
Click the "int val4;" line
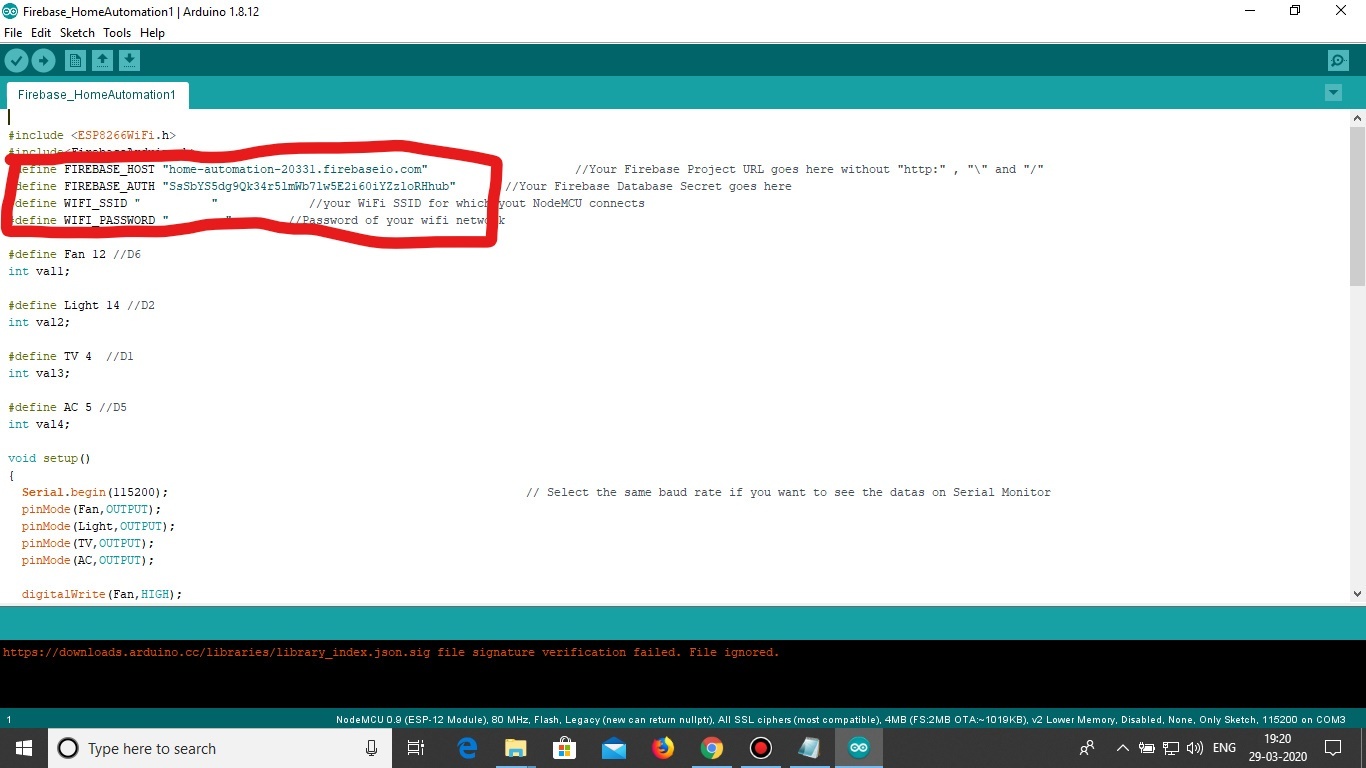click(39, 424)
